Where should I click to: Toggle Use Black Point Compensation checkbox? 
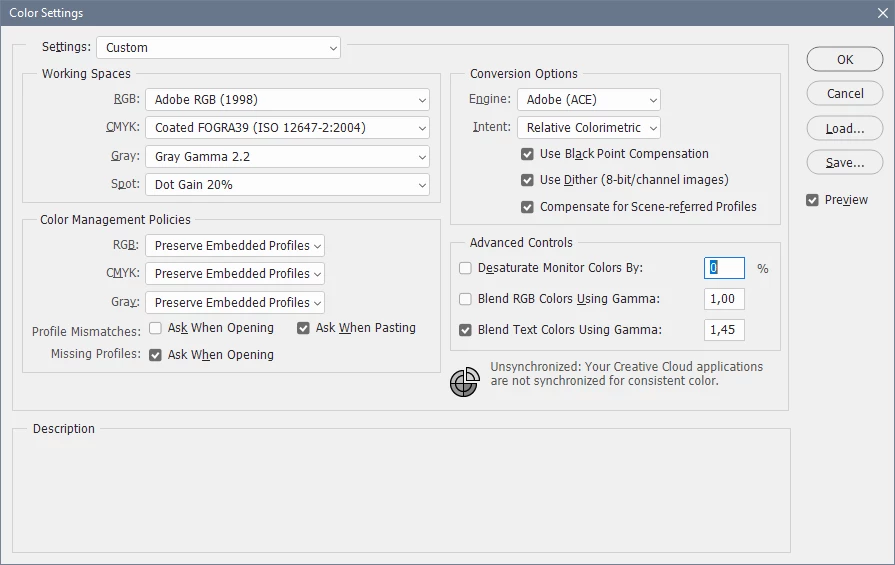527,154
